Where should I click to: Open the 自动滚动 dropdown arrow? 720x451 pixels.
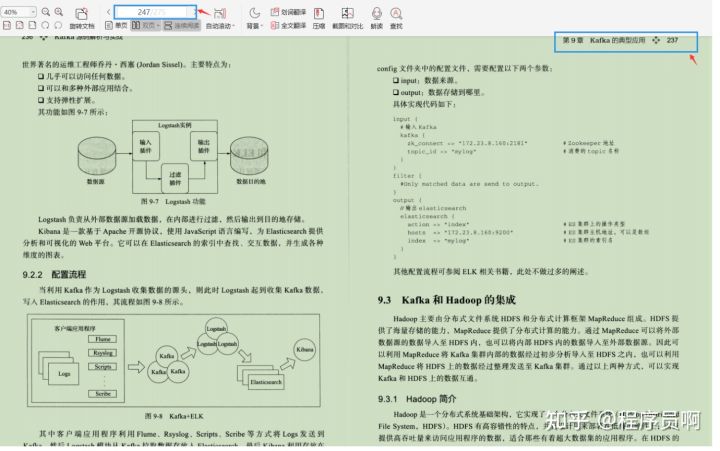pos(234,26)
